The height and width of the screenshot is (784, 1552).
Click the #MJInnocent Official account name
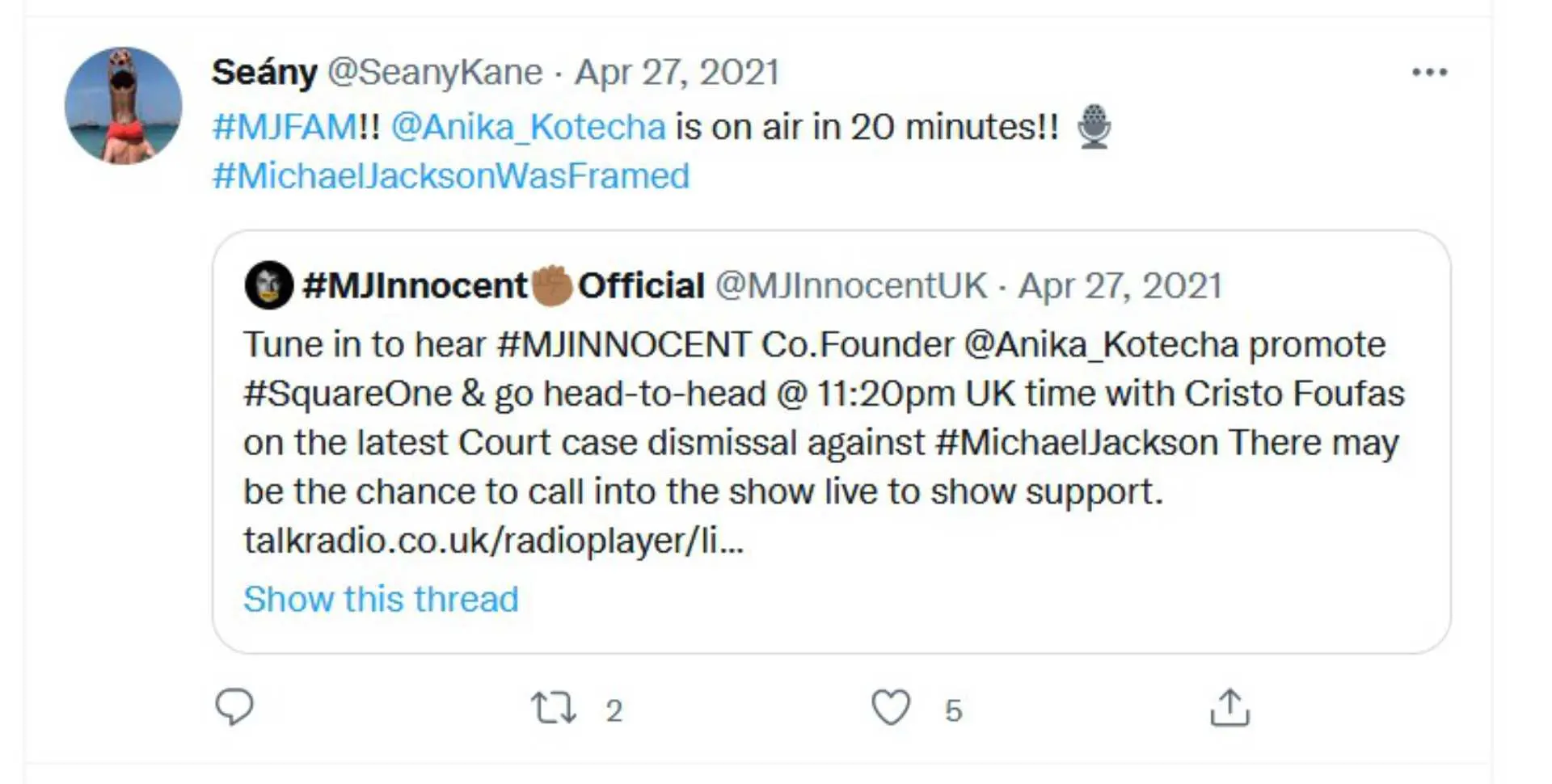point(503,286)
